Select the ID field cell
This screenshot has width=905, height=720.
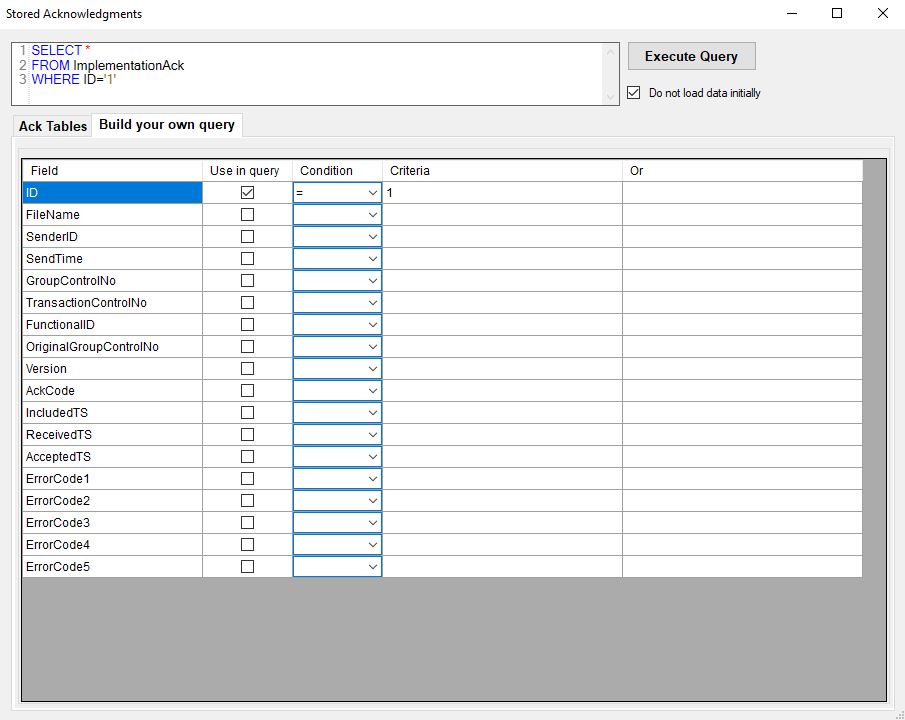[x=113, y=192]
